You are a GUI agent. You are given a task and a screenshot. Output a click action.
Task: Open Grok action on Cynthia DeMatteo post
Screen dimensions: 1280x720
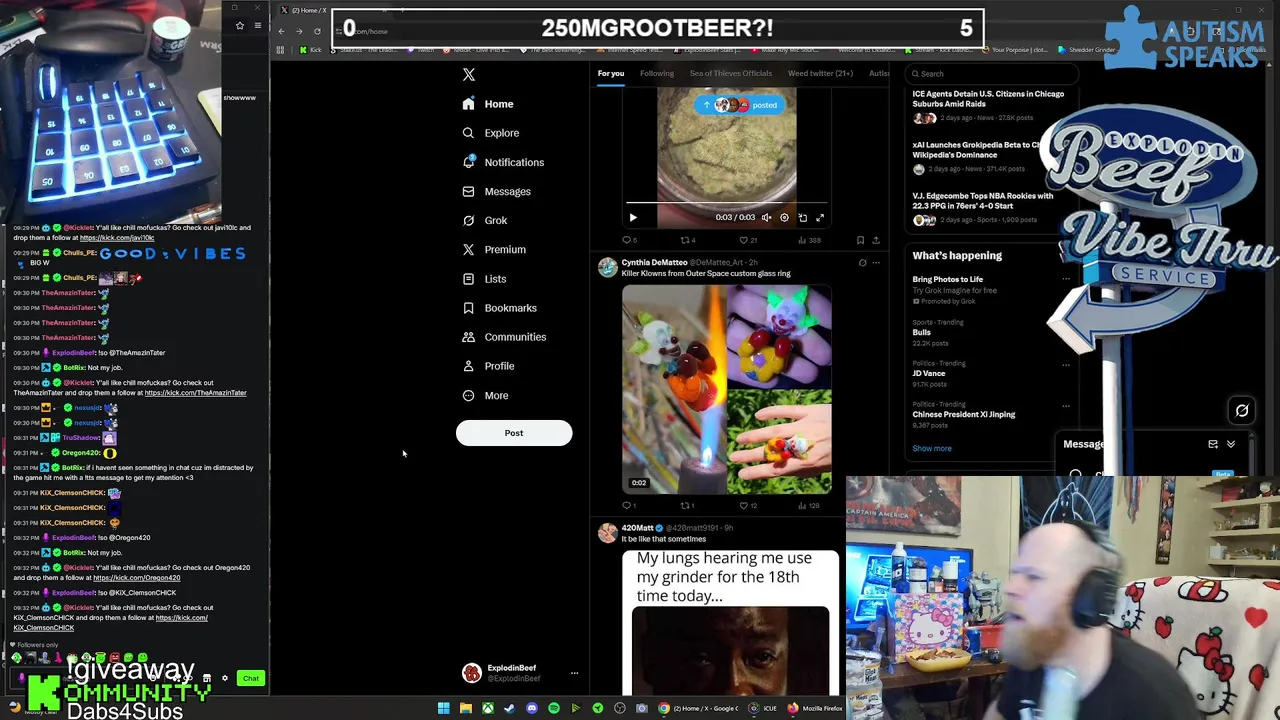(x=862, y=263)
